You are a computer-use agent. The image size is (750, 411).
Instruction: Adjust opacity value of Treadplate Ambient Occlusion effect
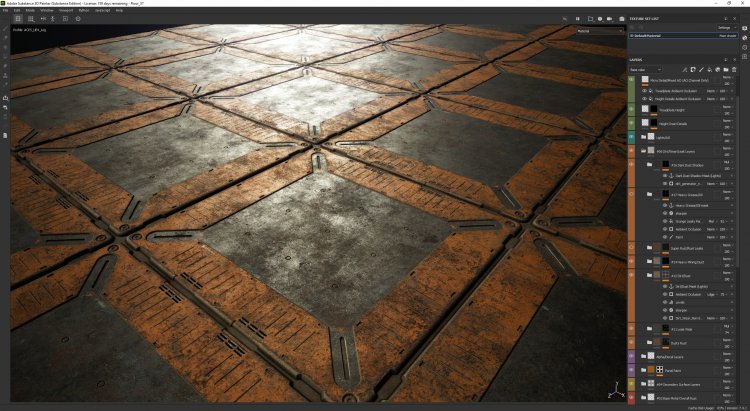723,91
